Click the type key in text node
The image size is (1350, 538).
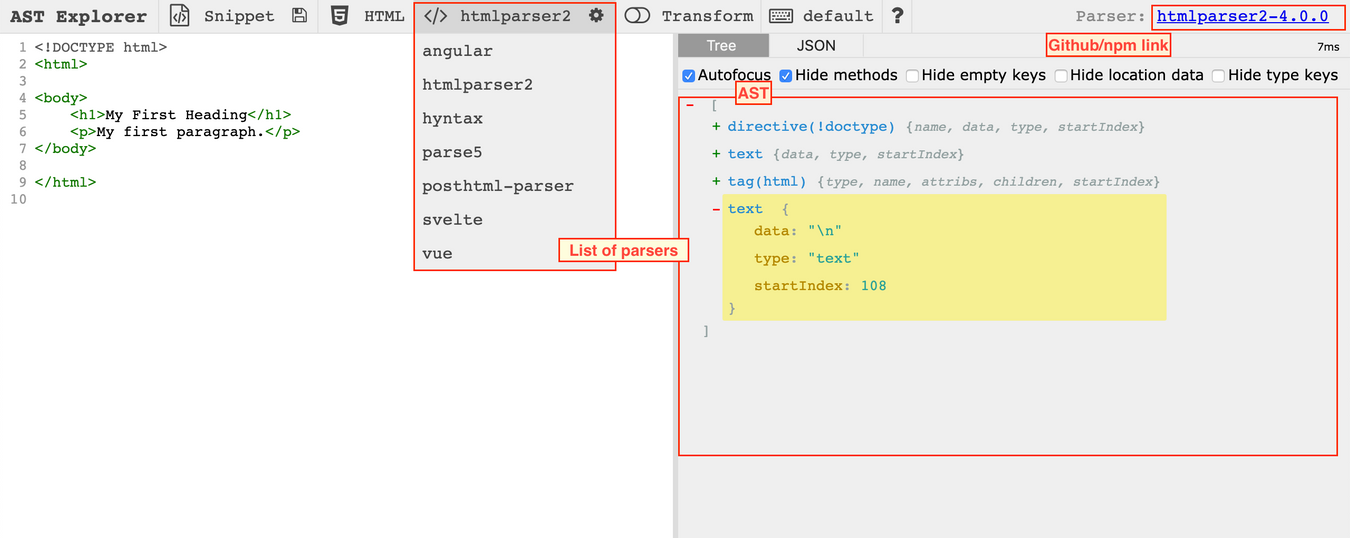[771, 258]
